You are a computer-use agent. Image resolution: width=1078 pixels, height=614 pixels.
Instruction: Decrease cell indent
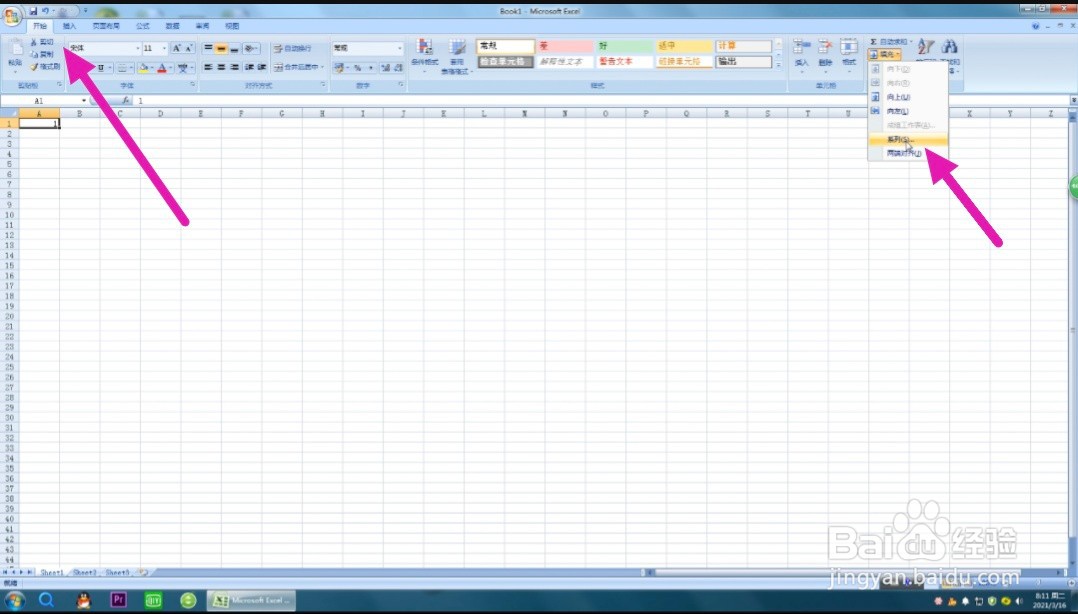click(x=249, y=67)
